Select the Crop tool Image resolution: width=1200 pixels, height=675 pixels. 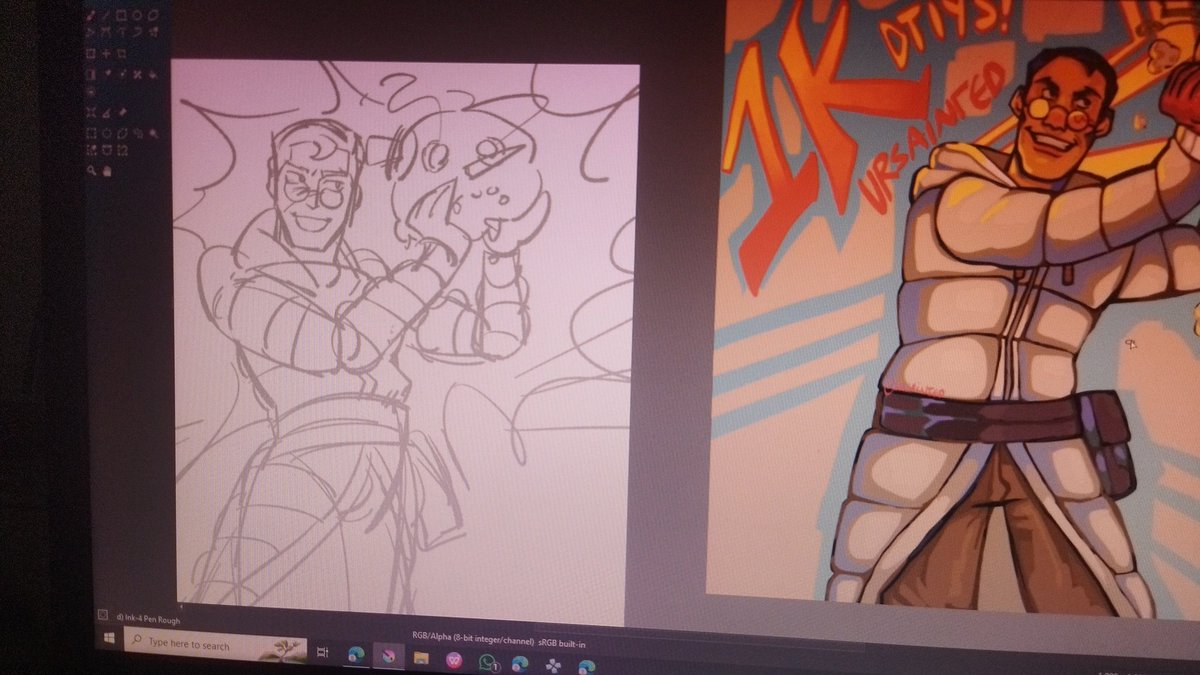coord(122,54)
